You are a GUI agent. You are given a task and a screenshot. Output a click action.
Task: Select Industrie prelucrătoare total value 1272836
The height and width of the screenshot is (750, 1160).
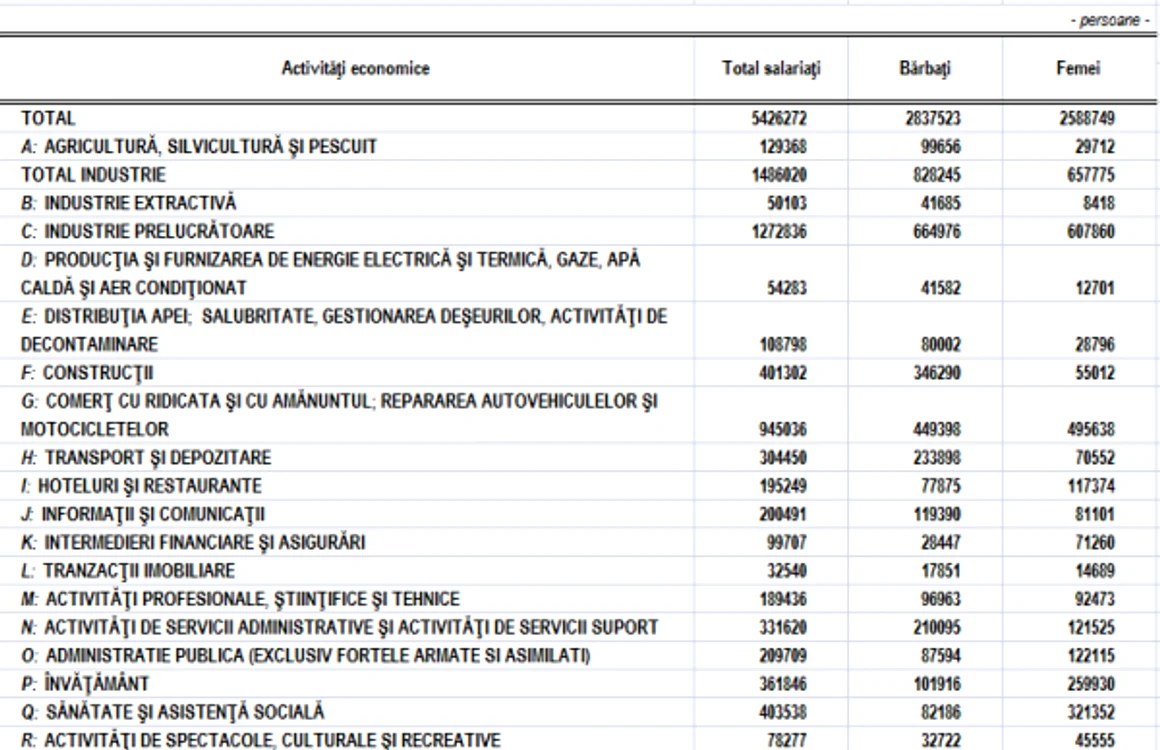pos(779,232)
